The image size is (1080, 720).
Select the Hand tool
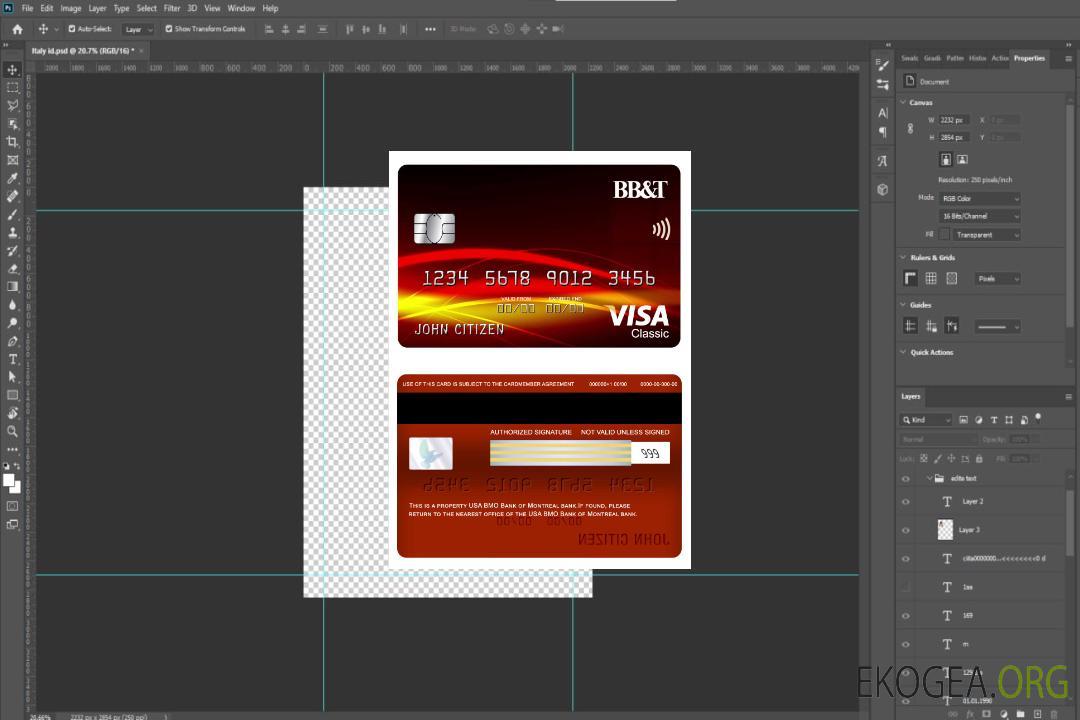pyautogui.click(x=12, y=413)
